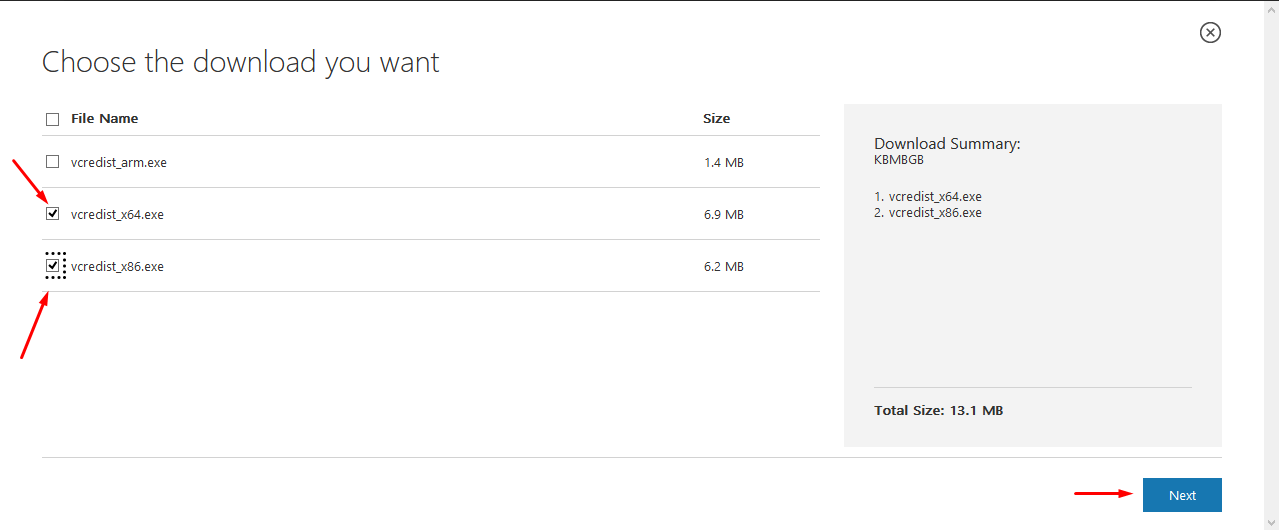Click the Size column header
1279x530 pixels.
coord(716,118)
